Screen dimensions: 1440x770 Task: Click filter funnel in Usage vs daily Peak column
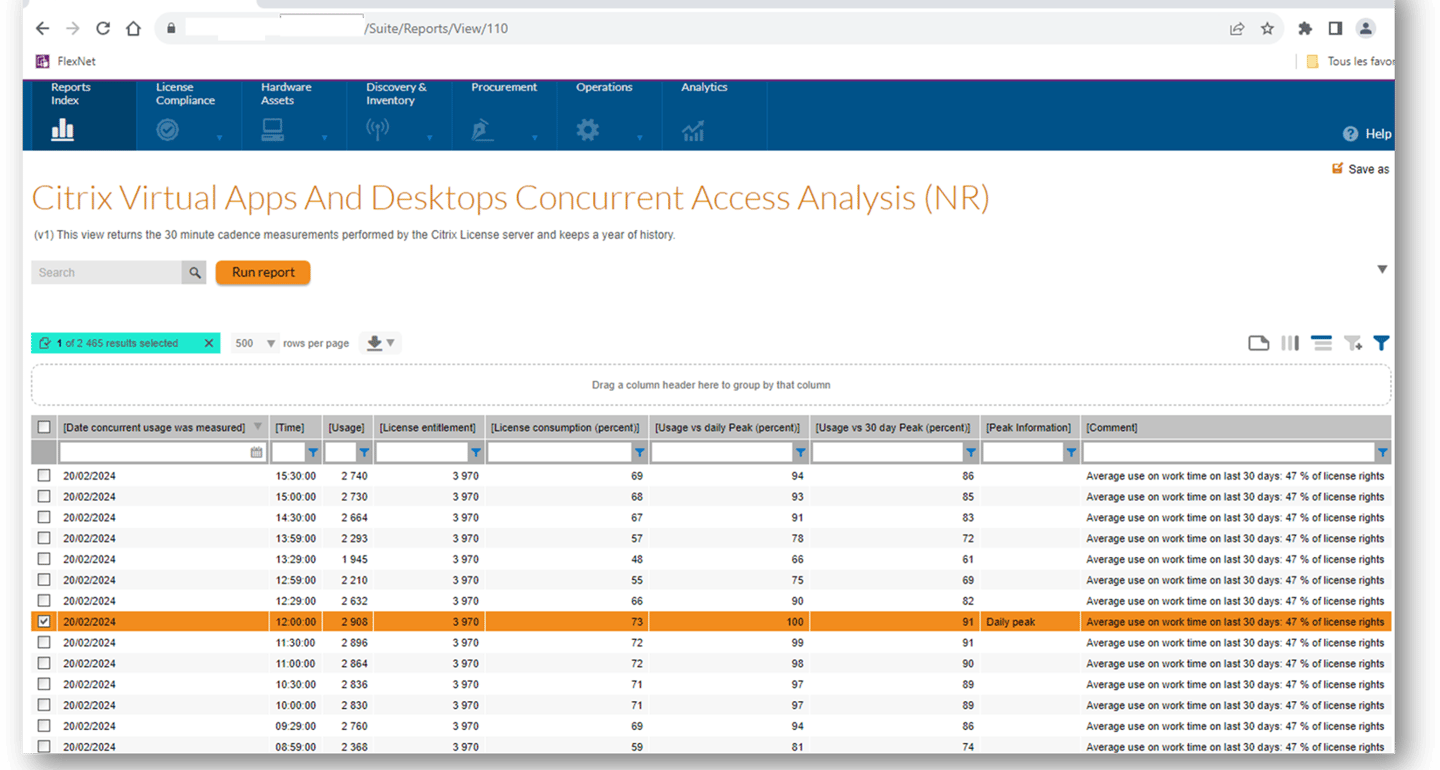[800, 453]
